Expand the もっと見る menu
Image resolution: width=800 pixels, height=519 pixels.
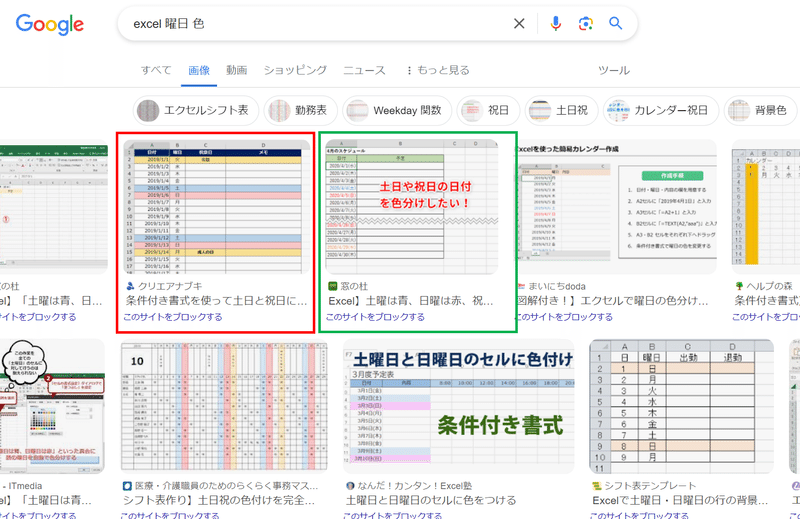[438, 70]
